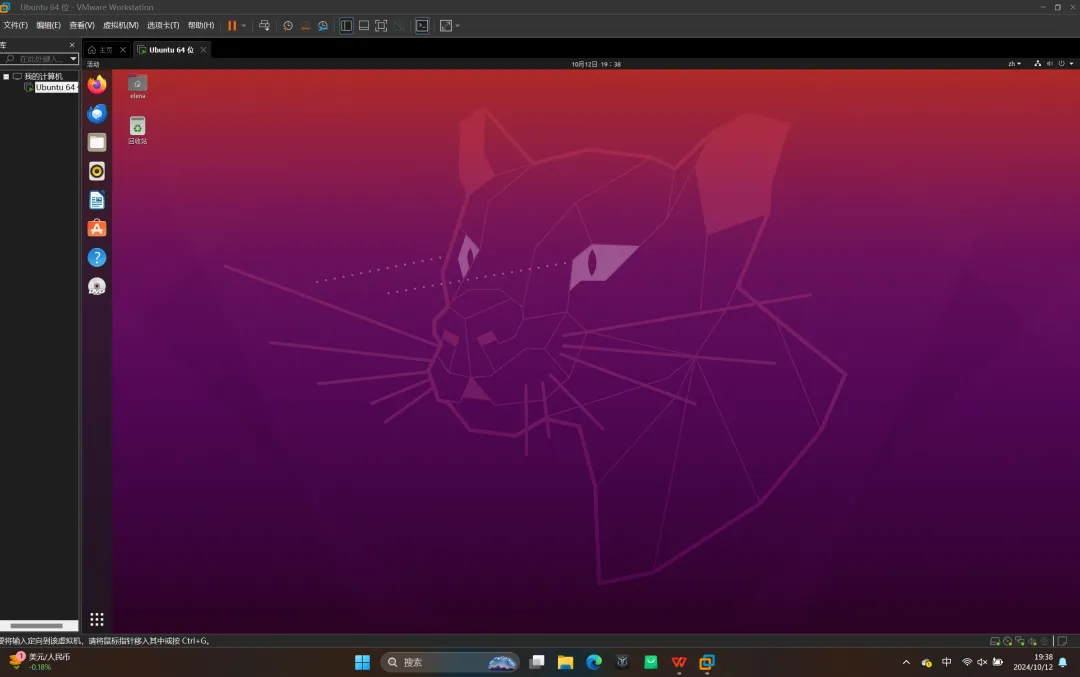1080x677 pixels.
Task: Click the sound card status bar icon
Action: [x=1032, y=641]
